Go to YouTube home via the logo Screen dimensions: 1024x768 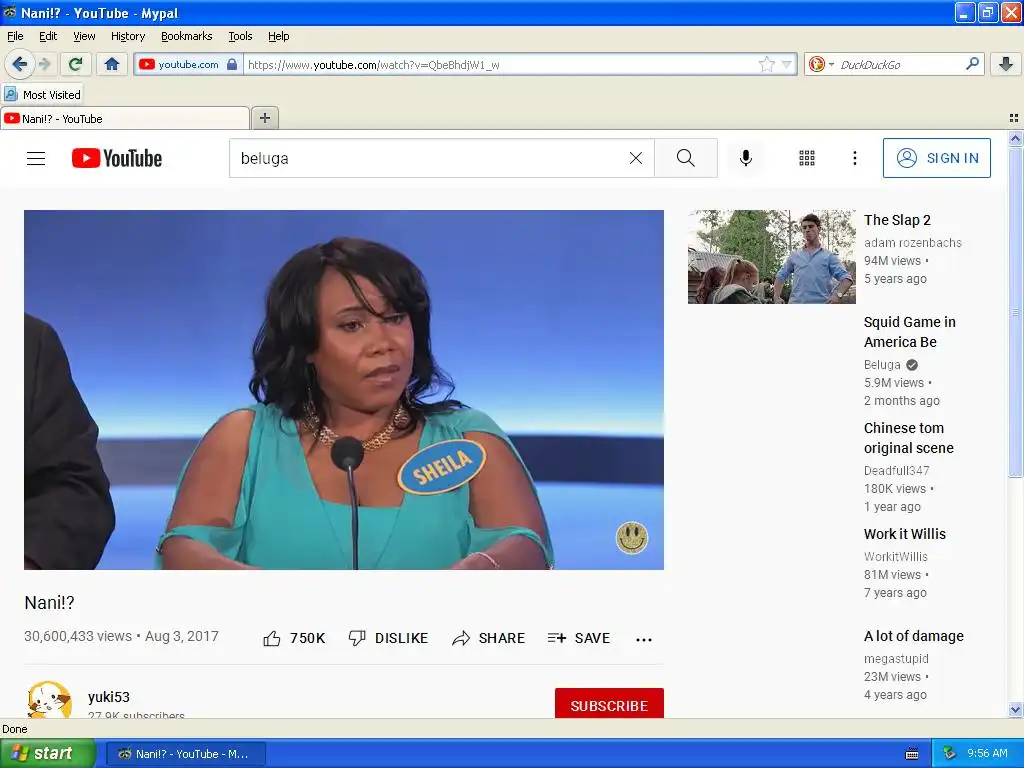(117, 158)
